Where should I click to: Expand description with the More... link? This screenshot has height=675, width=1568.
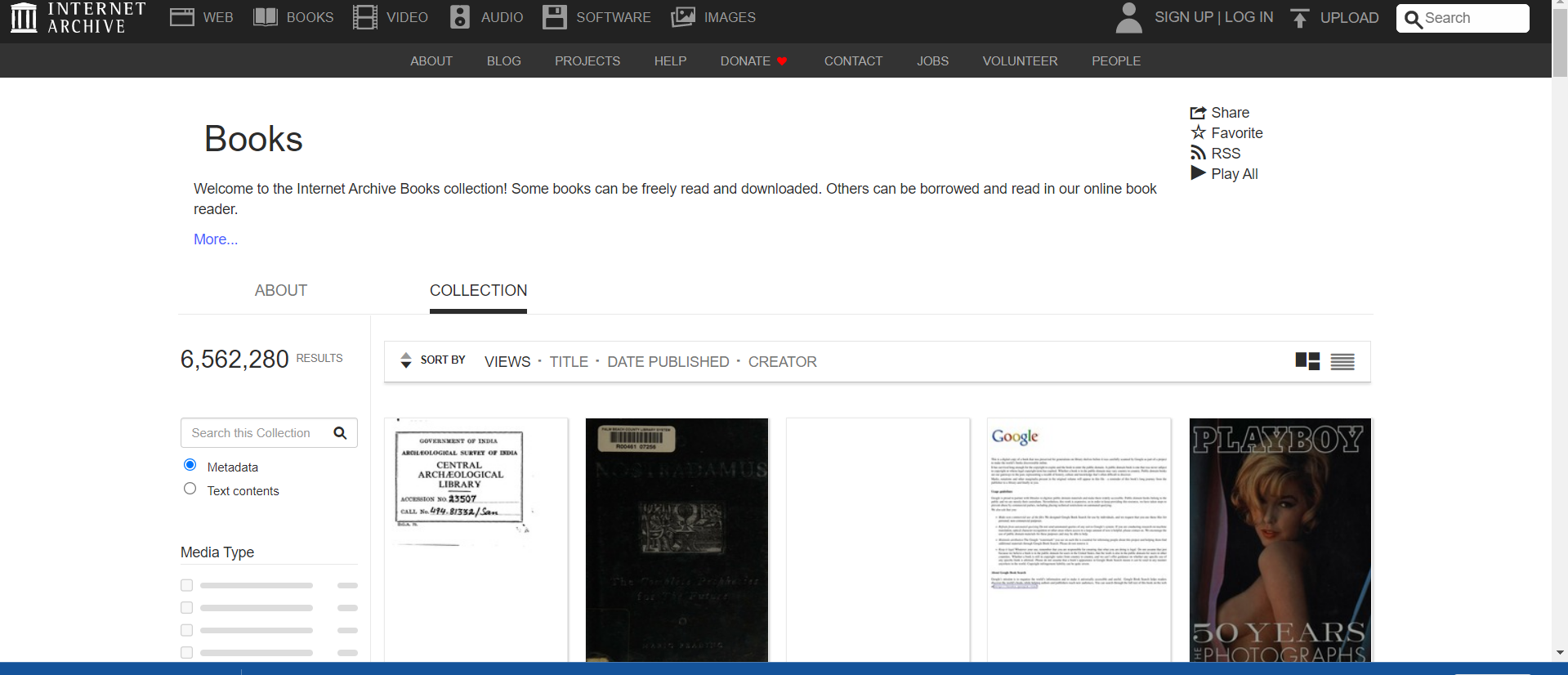(x=216, y=239)
